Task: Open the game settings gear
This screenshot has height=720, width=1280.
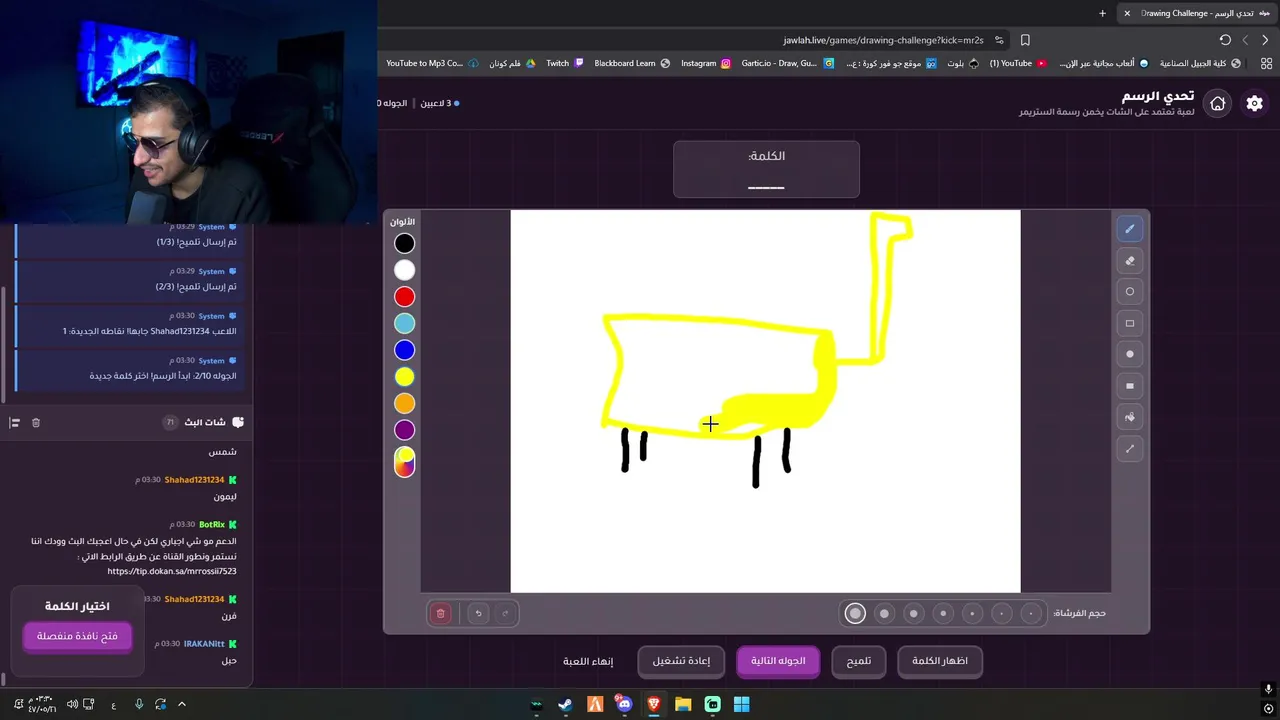Action: (x=1254, y=103)
